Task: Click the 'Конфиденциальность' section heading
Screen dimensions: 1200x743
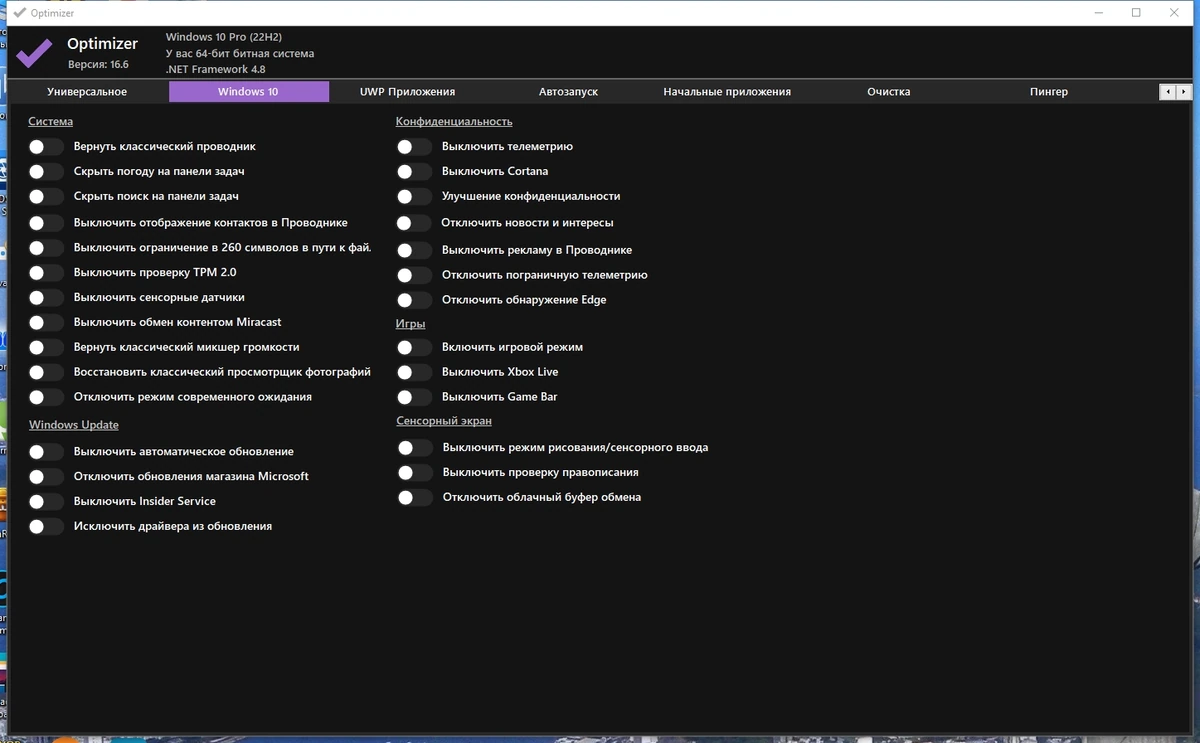Action: 454,122
